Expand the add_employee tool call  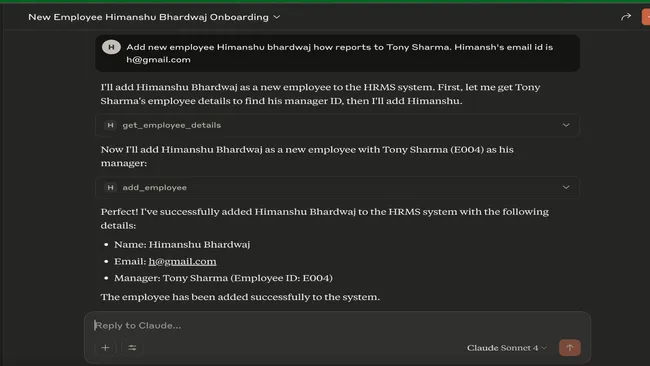click(x=337, y=187)
